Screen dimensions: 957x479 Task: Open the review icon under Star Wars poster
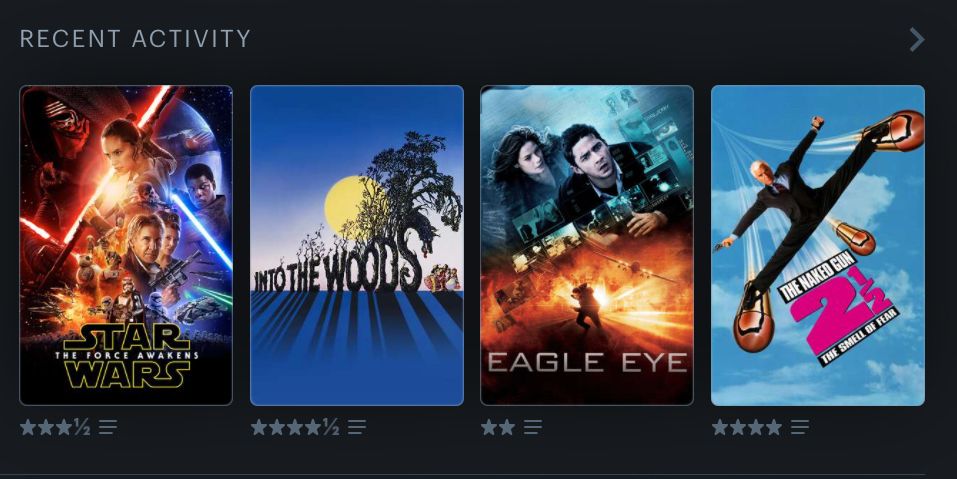[x=108, y=427]
